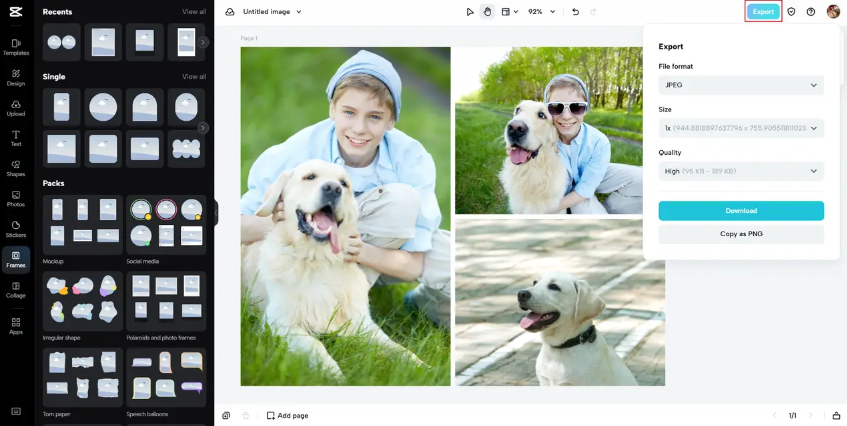
Task: Open the 92% zoom dropdown
Action: click(x=541, y=12)
